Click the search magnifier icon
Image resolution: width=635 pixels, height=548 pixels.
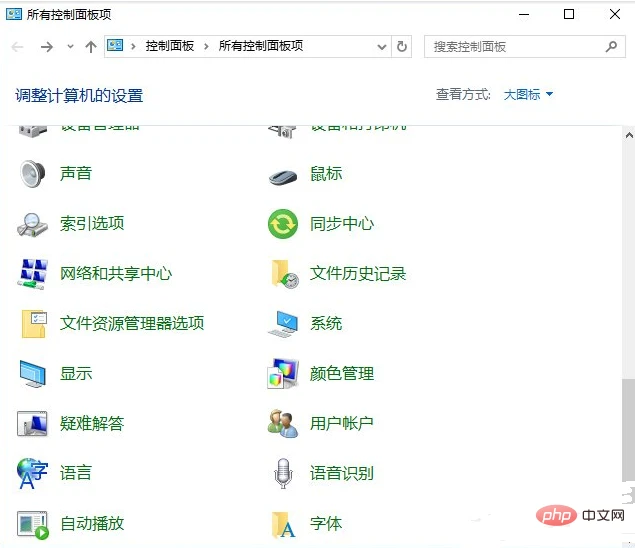coord(611,47)
